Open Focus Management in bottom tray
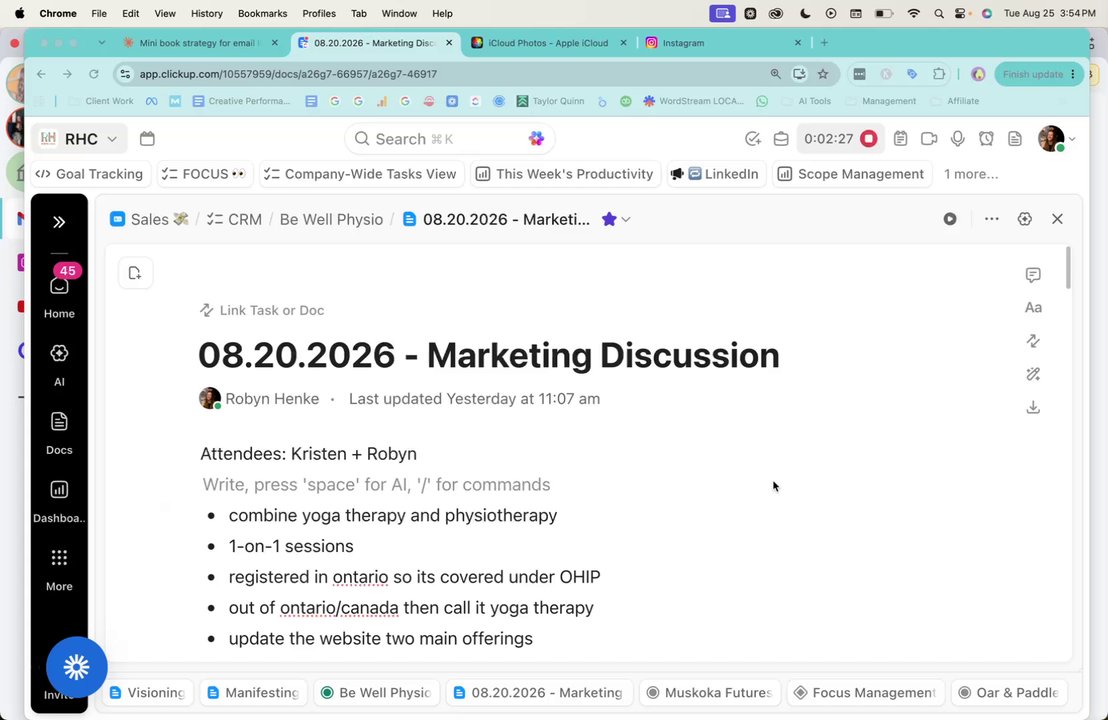 coord(866,692)
